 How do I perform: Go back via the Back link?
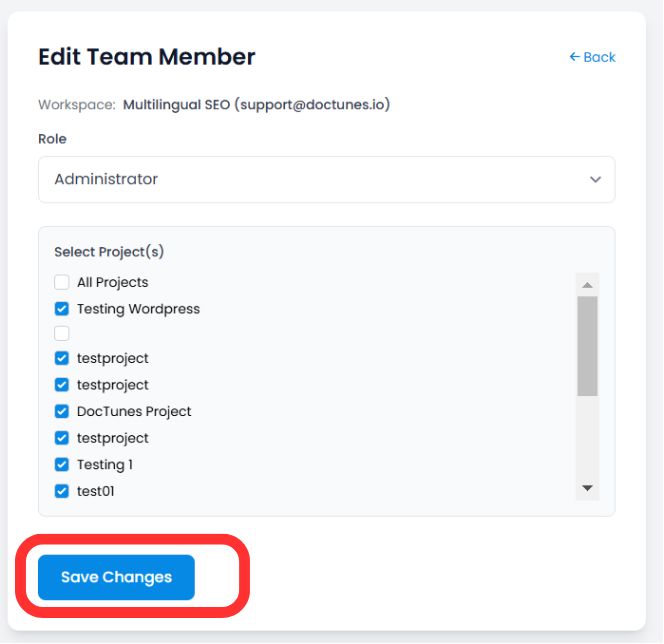[x=592, y=57]
